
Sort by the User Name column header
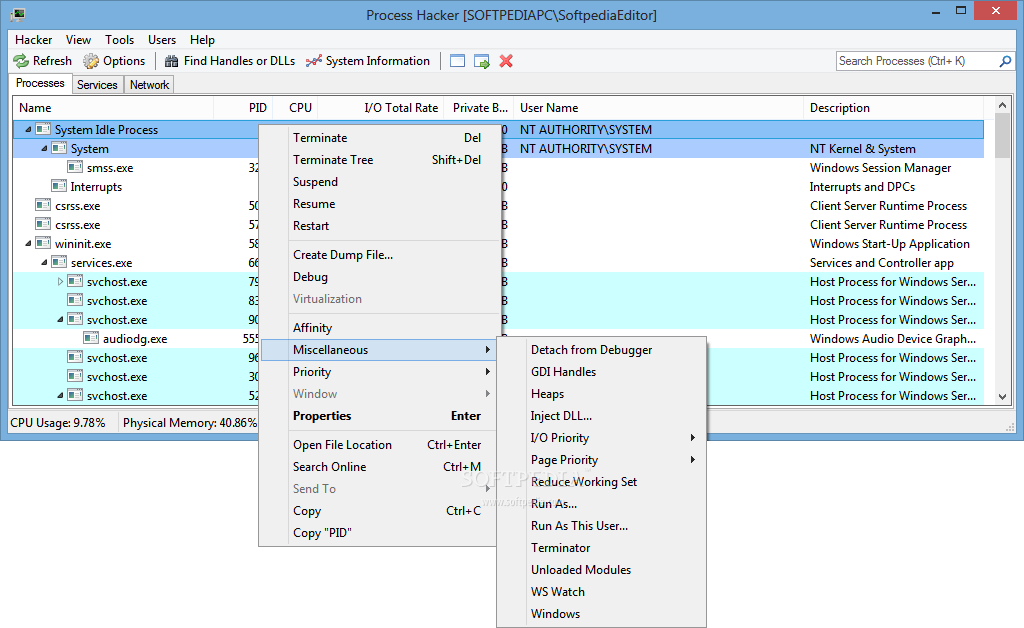[658, 108]
